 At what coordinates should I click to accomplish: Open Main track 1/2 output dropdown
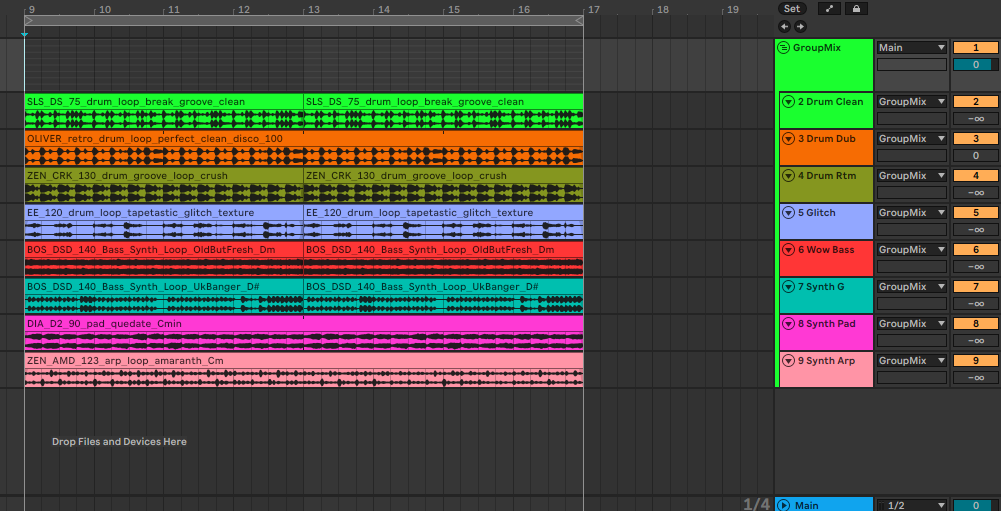[912, 505]
